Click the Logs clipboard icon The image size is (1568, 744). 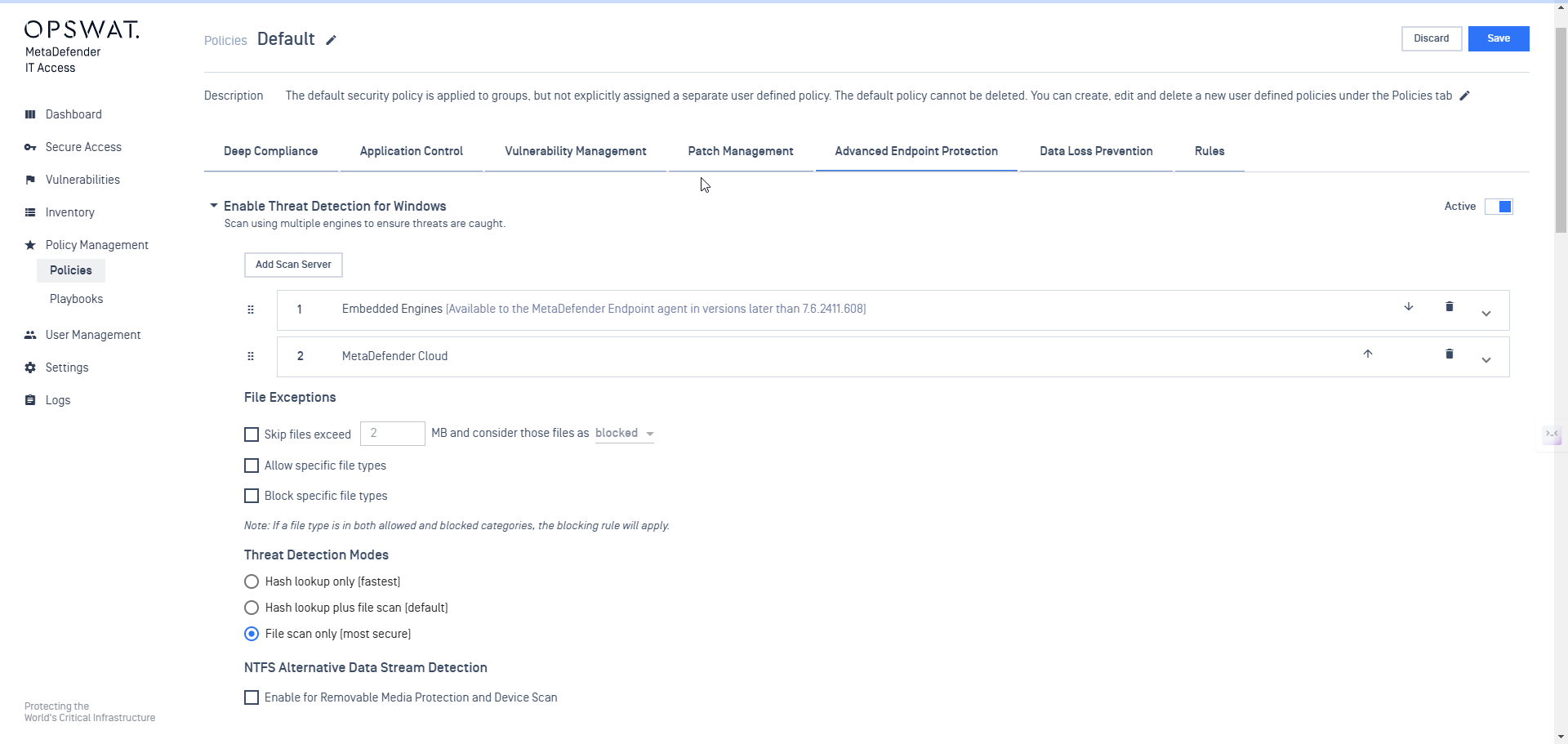(x=30, y=400)
